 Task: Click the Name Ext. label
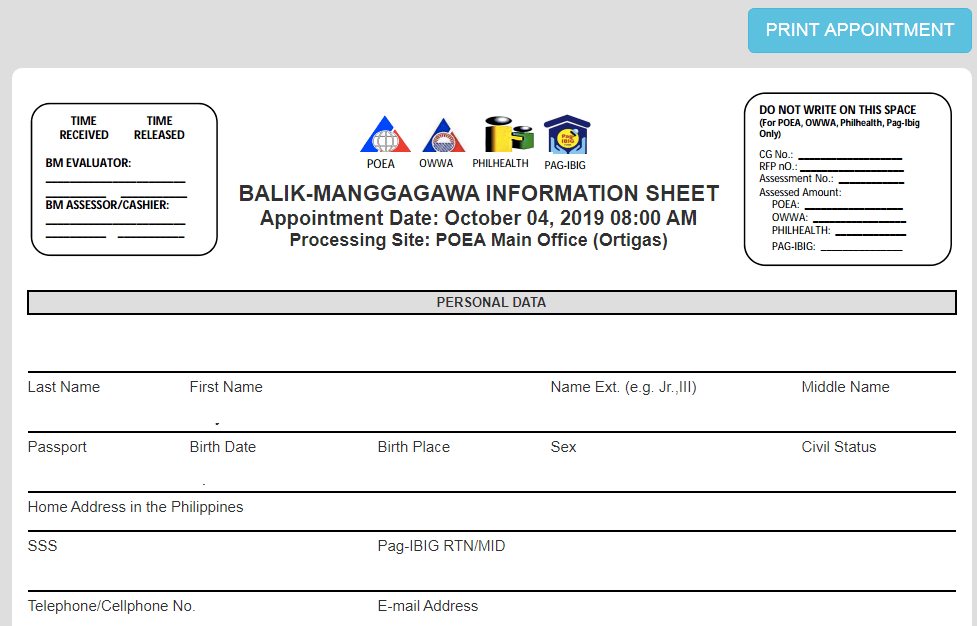[x=623, y=387]
